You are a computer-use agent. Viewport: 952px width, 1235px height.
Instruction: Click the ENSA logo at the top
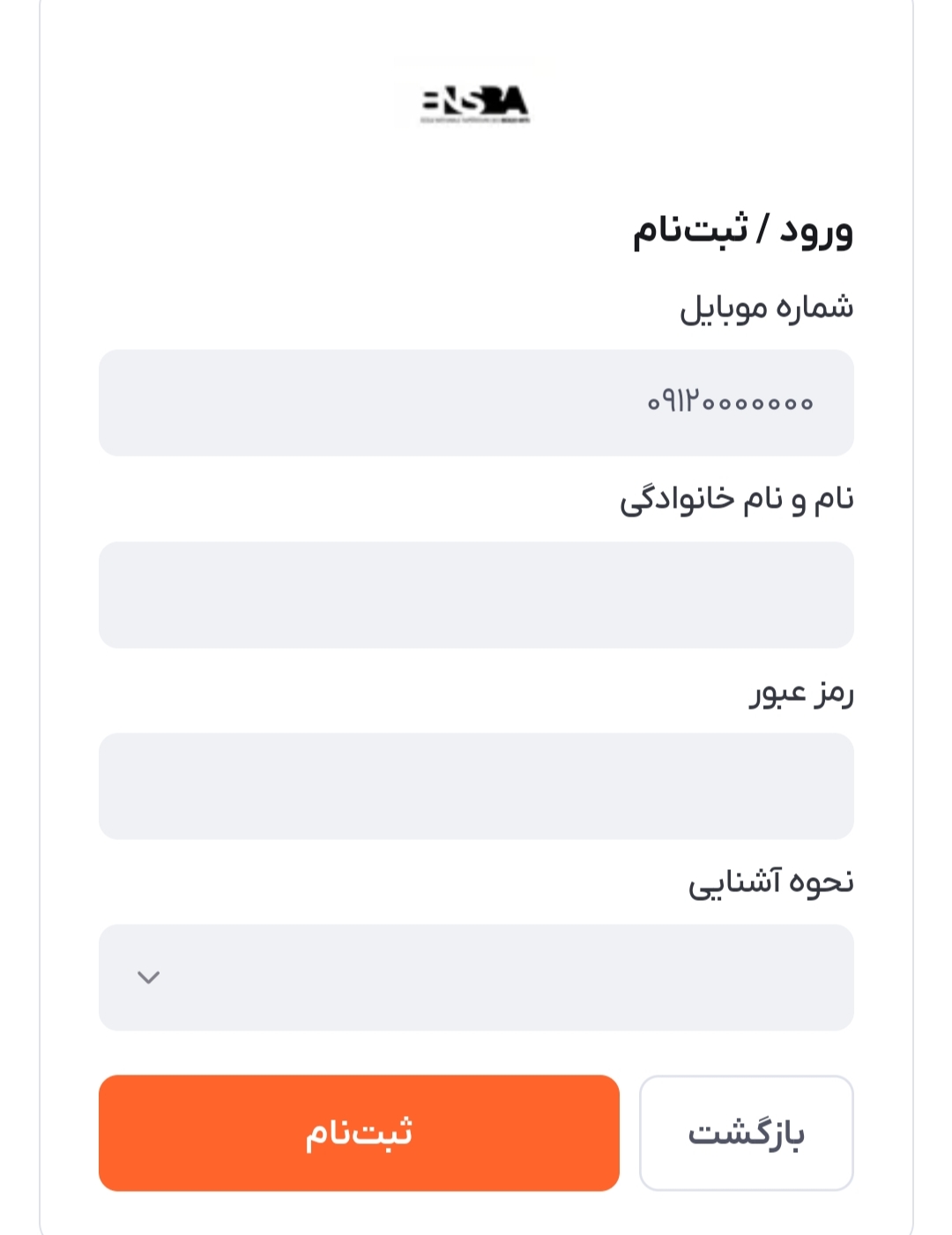tap(475, 103)
